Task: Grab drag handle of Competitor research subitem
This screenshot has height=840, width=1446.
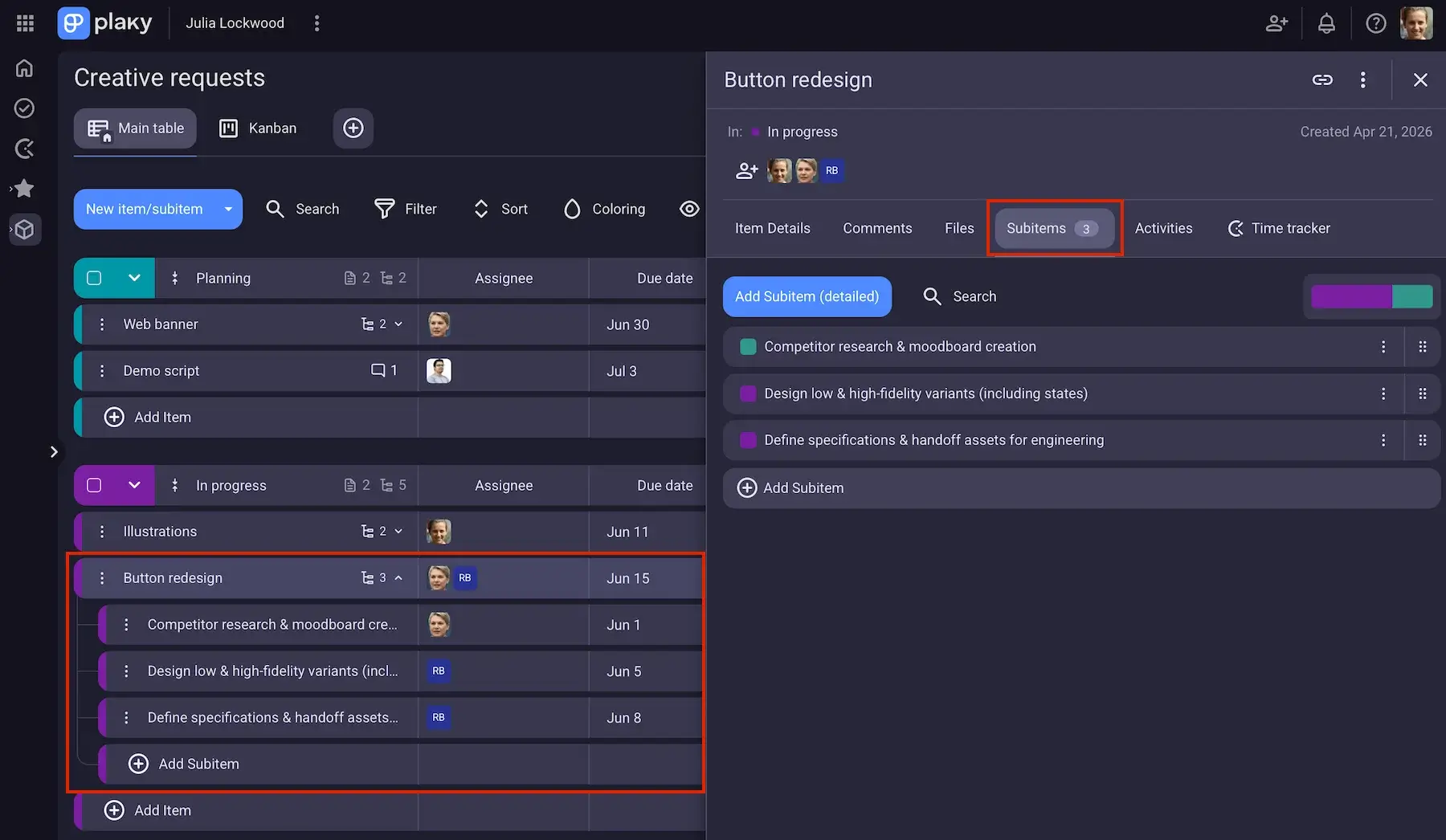Action: [x=1423, y=347]
